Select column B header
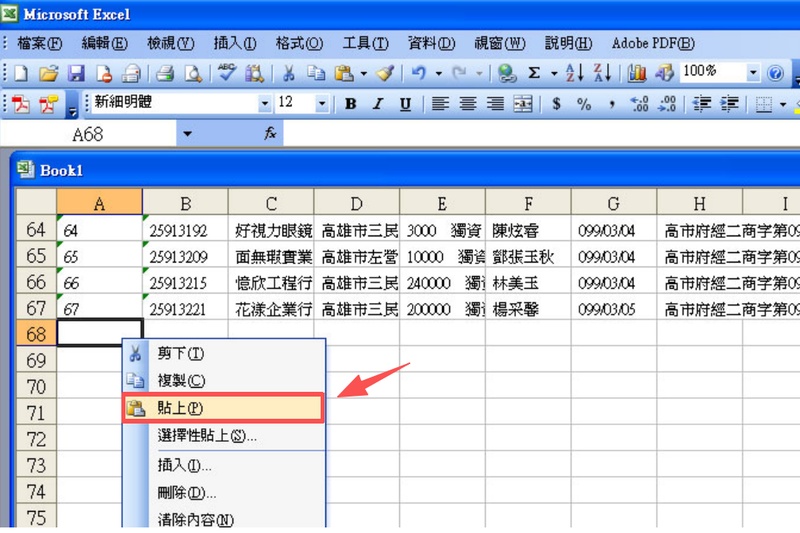 click(185, 202)
